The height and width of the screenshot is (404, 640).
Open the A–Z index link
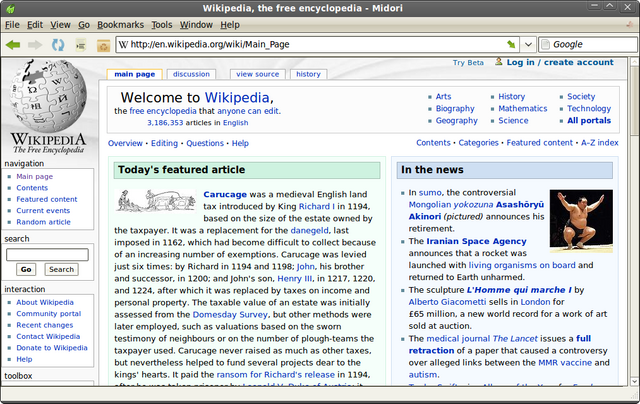pos(600,143)
